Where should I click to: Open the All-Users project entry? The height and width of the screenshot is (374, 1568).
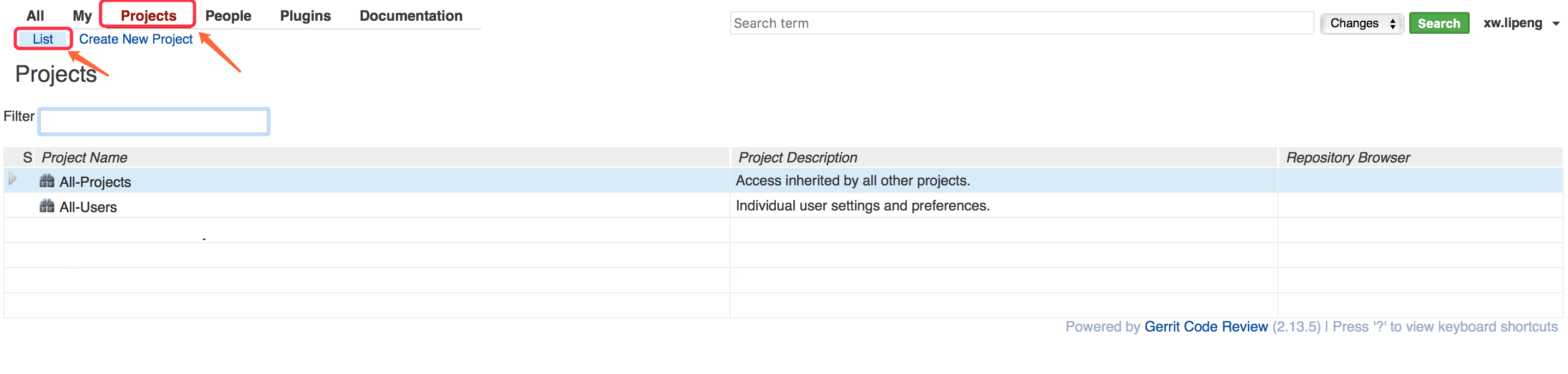pos(88,207)
